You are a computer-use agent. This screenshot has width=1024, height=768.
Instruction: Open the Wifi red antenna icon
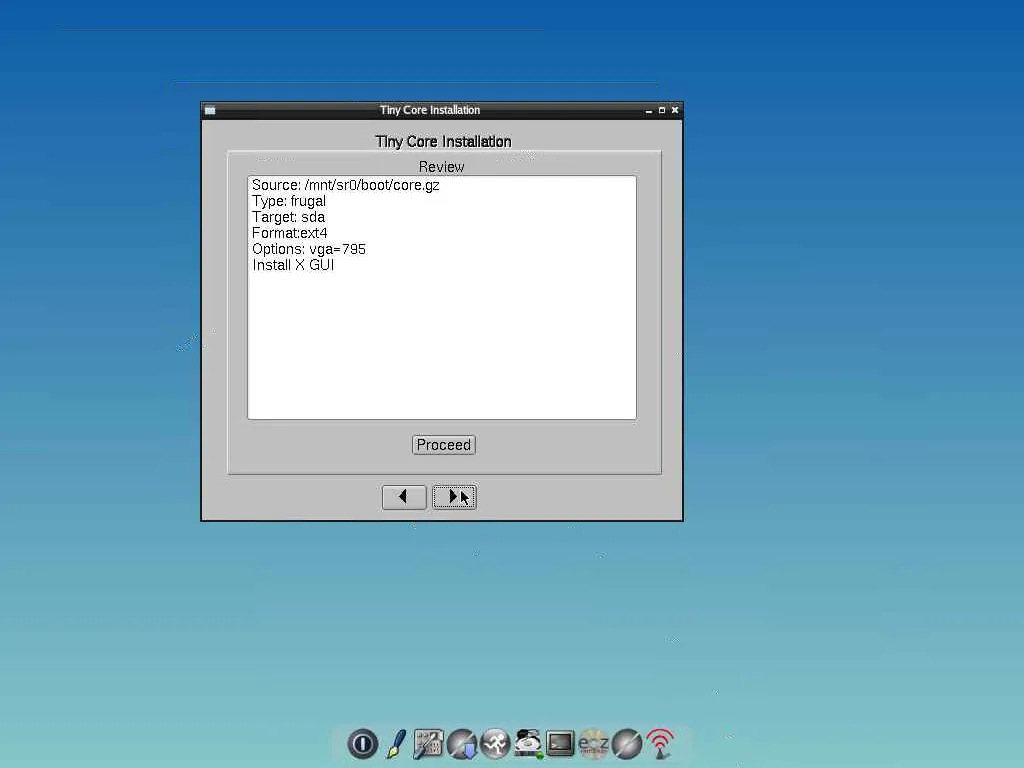[660, 744]
